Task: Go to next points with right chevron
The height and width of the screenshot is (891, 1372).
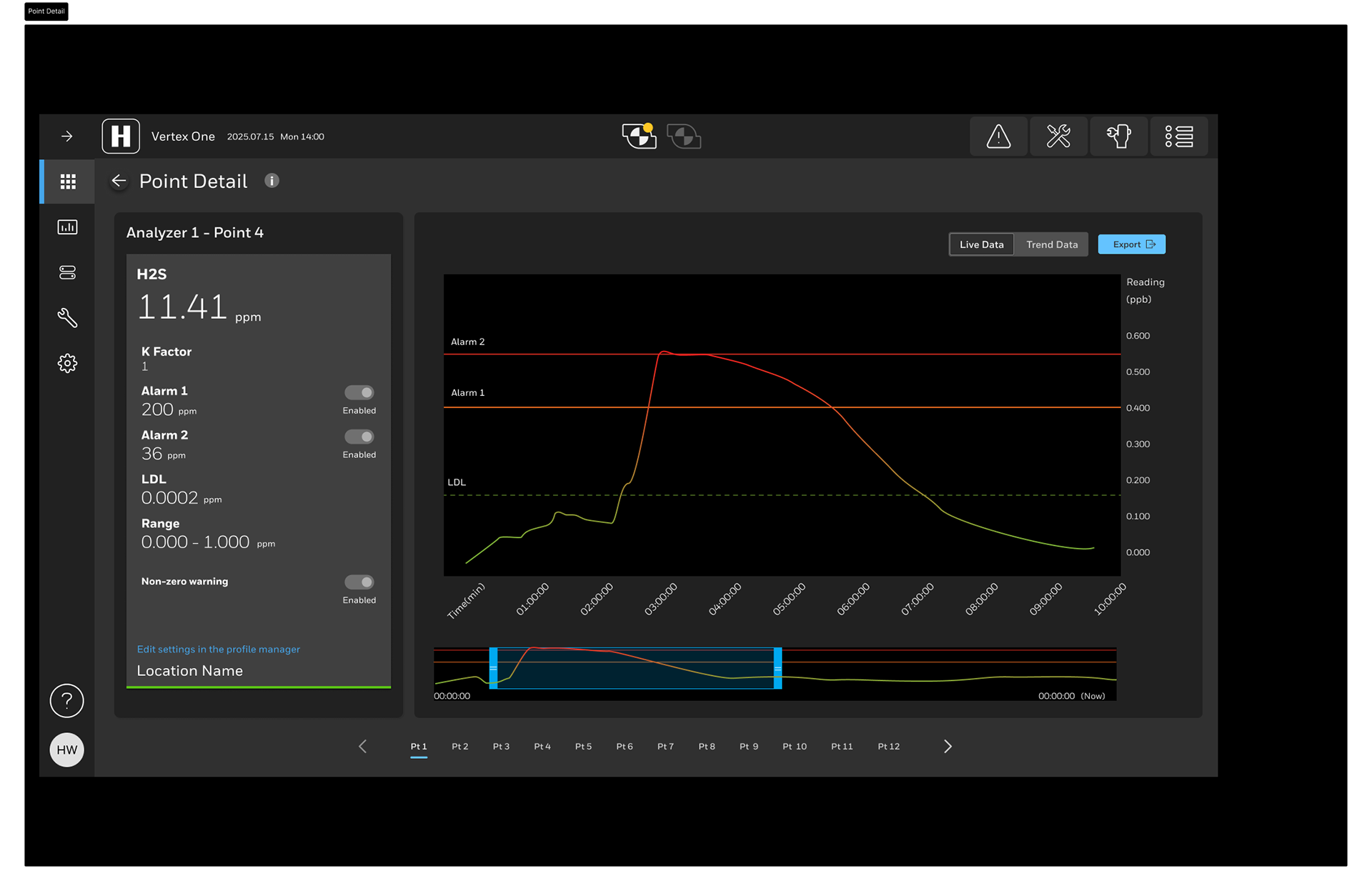Action: click(x=948, y=746)
